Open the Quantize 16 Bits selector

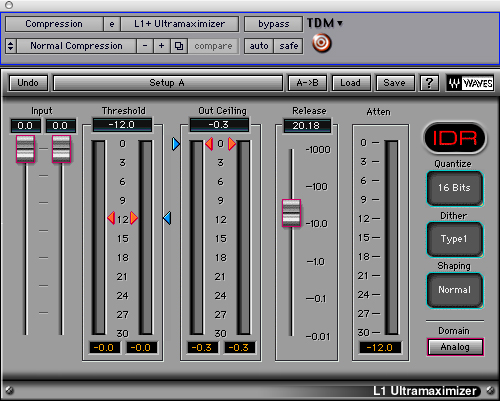pos(455,188)
